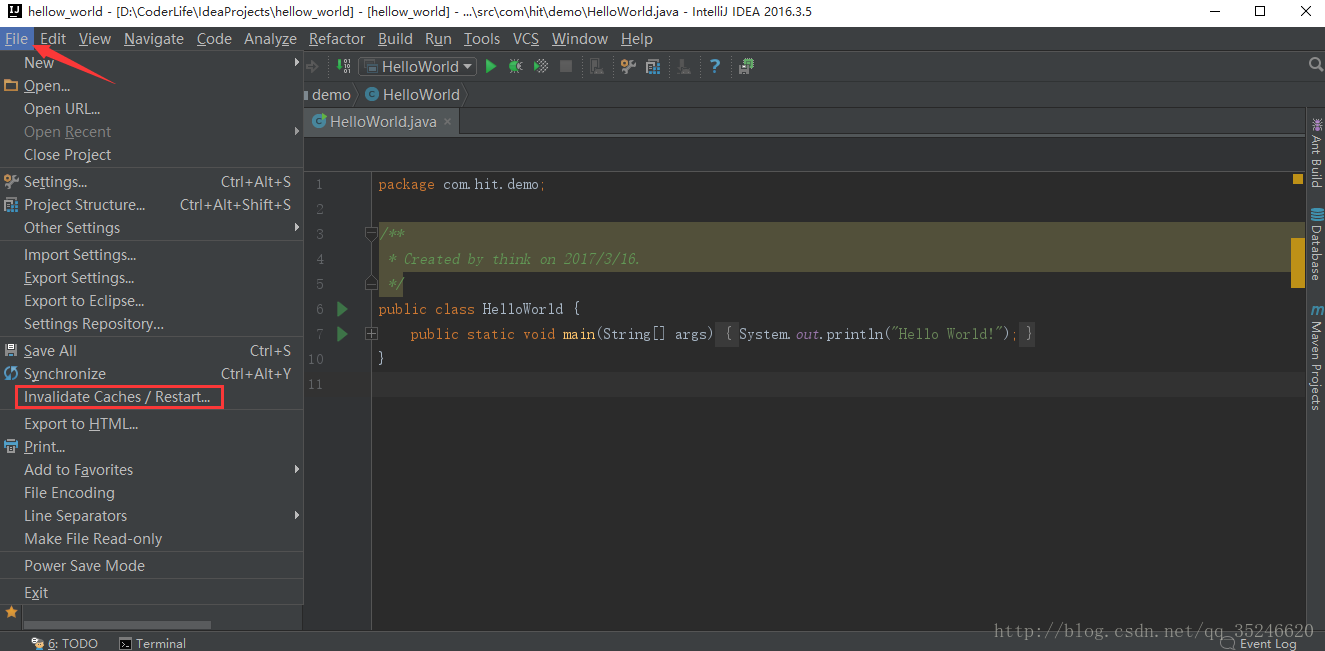Run HelloWorld with coverage icon
Viewport: 1325px width, 651px height.
point(541,66)
